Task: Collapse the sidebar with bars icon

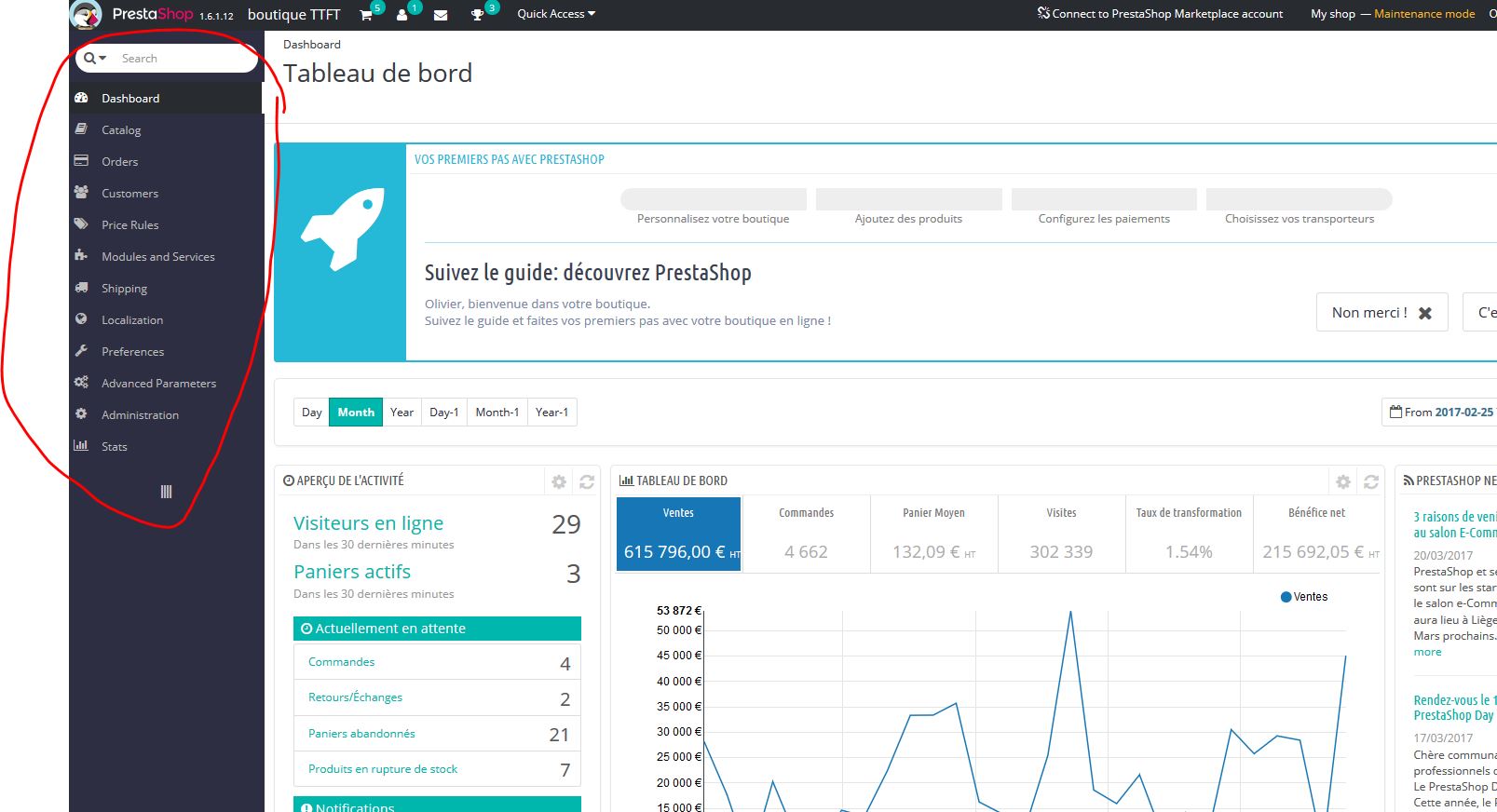Action: pos(166,492)
